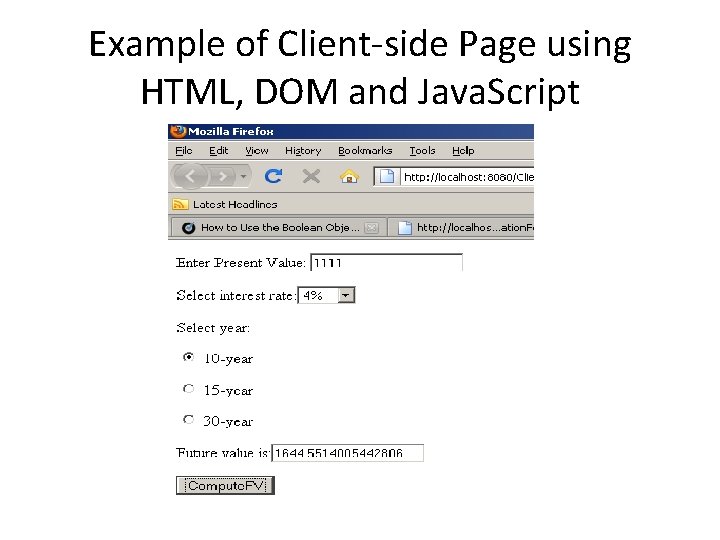Go forward with the forward arrow button

(x=223, y=176)
